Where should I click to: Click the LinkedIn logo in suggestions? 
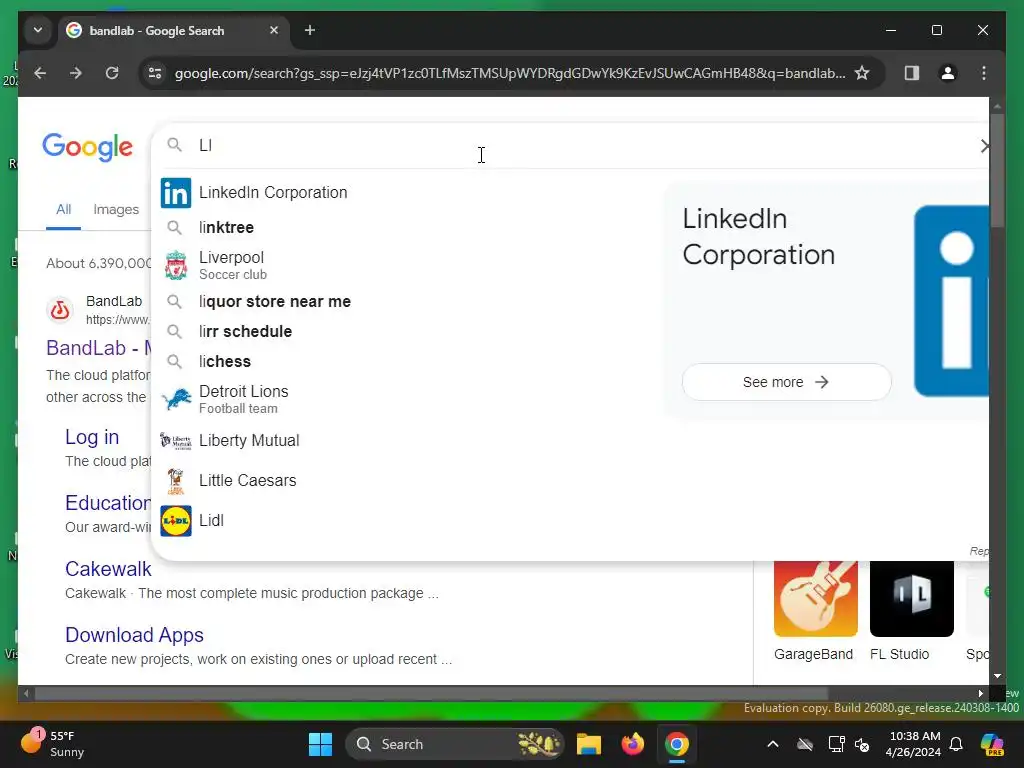pos(176,193)
